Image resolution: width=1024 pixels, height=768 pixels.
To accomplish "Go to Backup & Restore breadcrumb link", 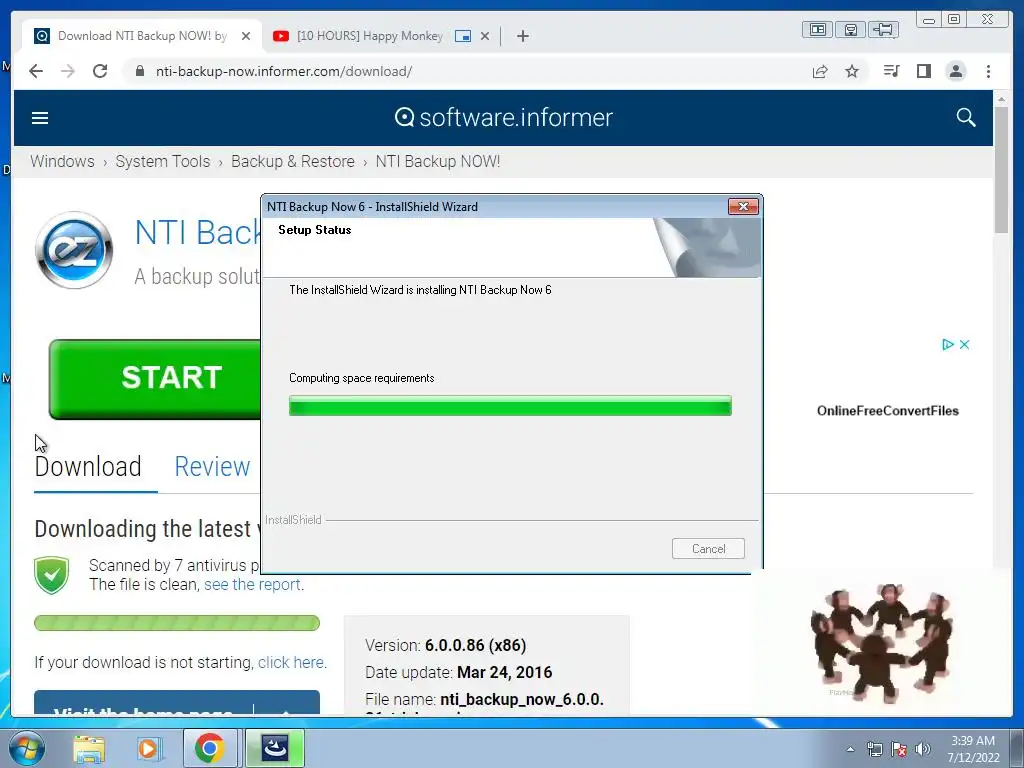I will (293, 161).
